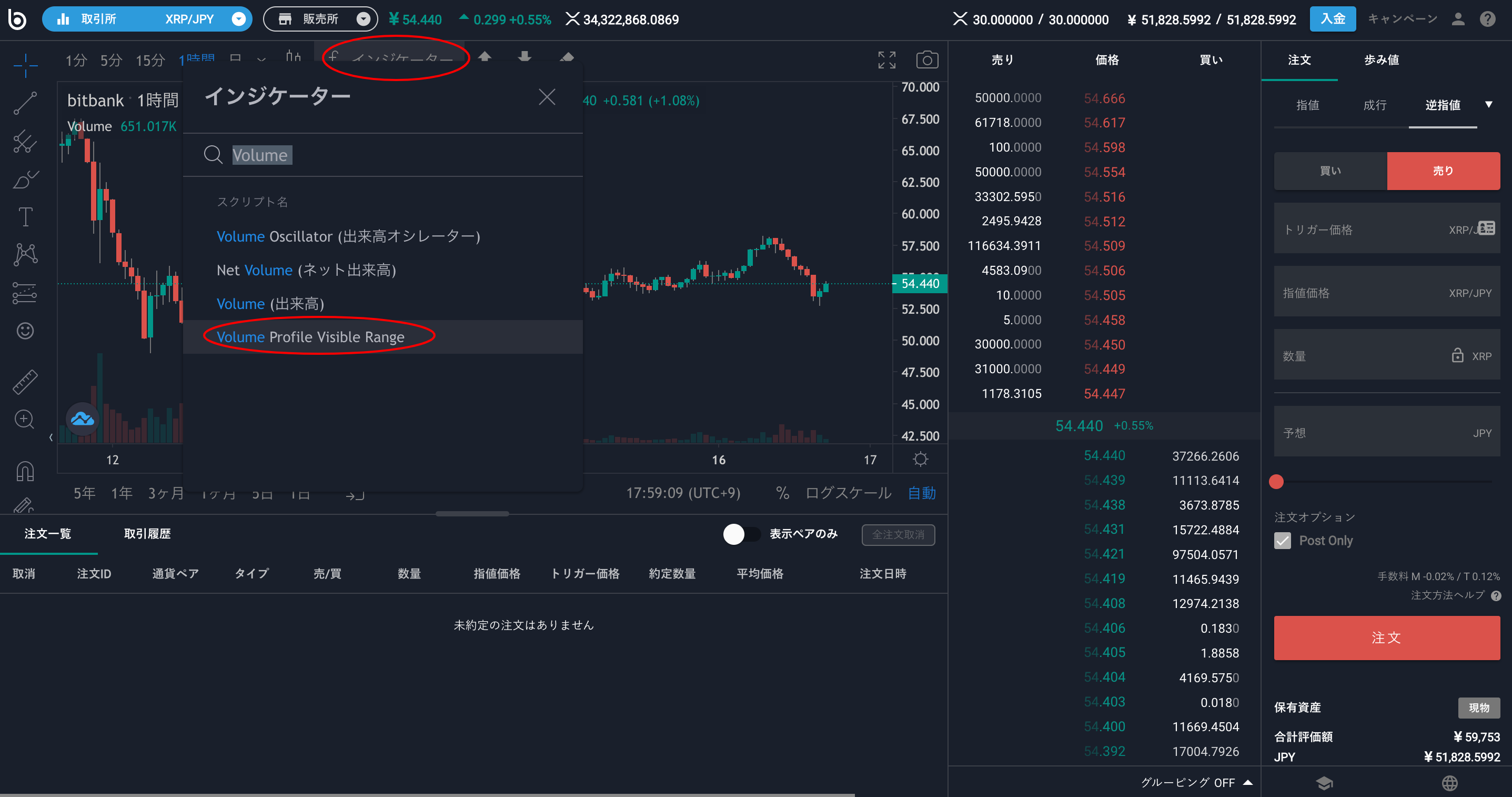1512x797 pixels.
Task: Open the prediction and measurement tools
Action: point(25,293)
